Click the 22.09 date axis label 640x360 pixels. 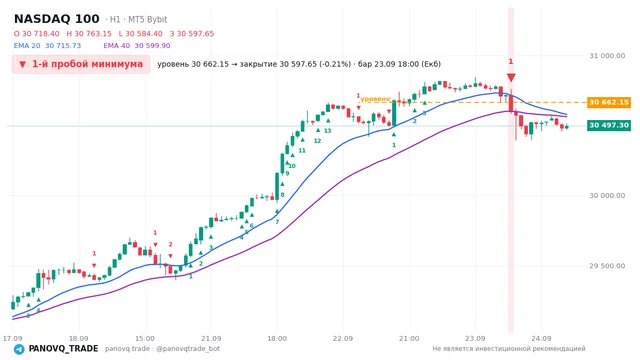click(x=343, y=338)
